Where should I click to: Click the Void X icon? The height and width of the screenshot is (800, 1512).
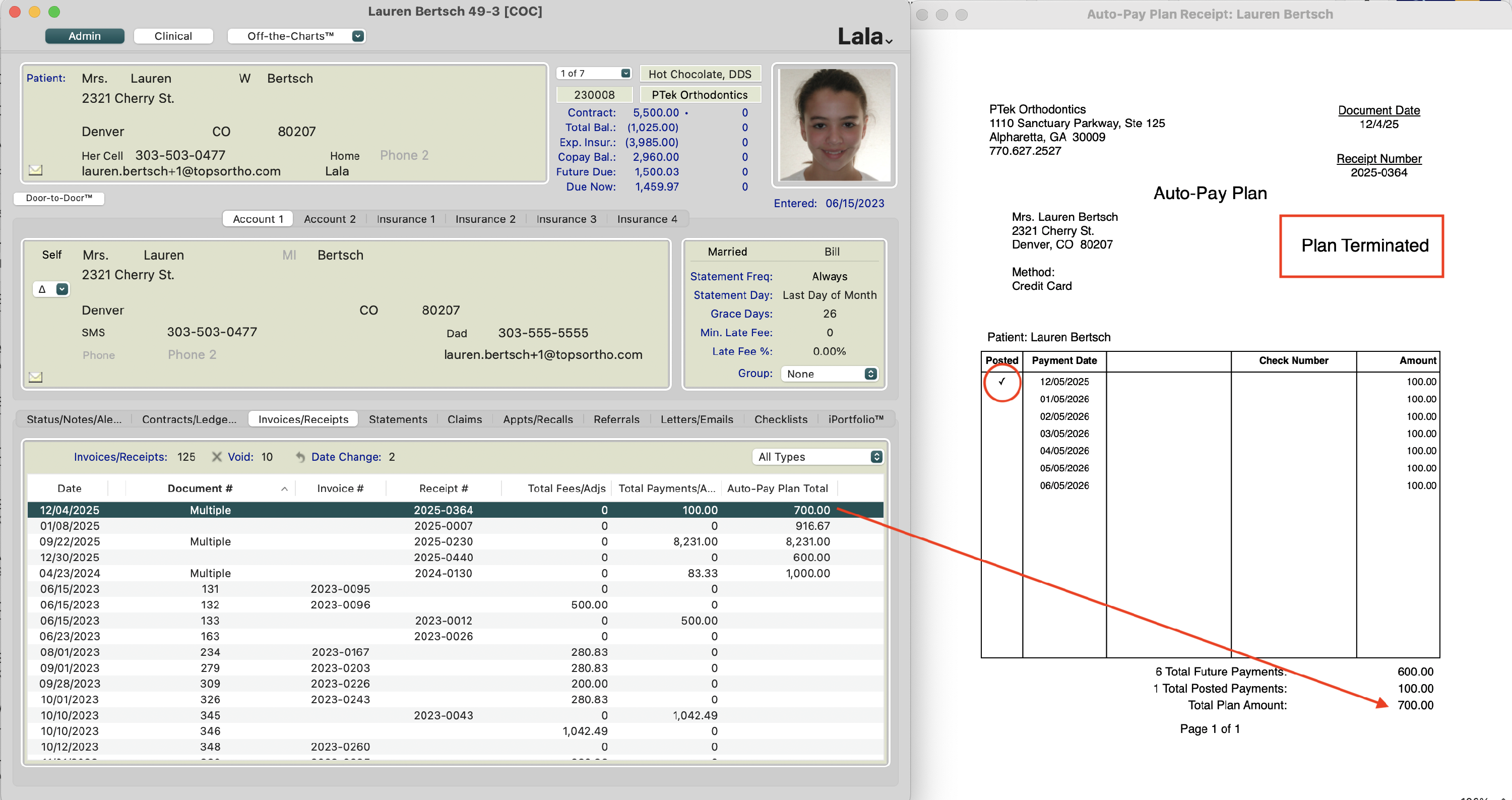click(217, 457)
